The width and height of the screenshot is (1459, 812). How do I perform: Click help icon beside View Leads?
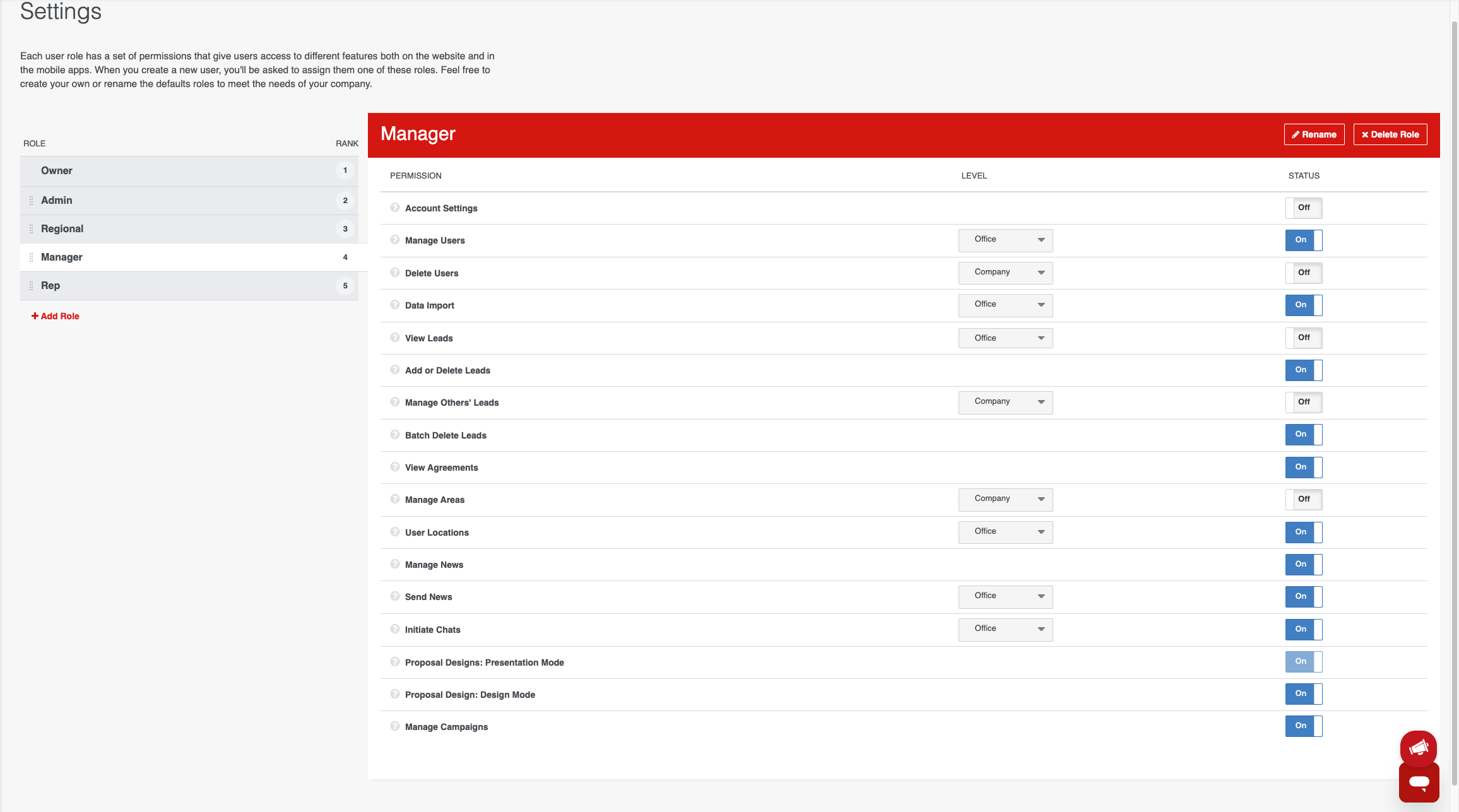(x=395, y=338)
